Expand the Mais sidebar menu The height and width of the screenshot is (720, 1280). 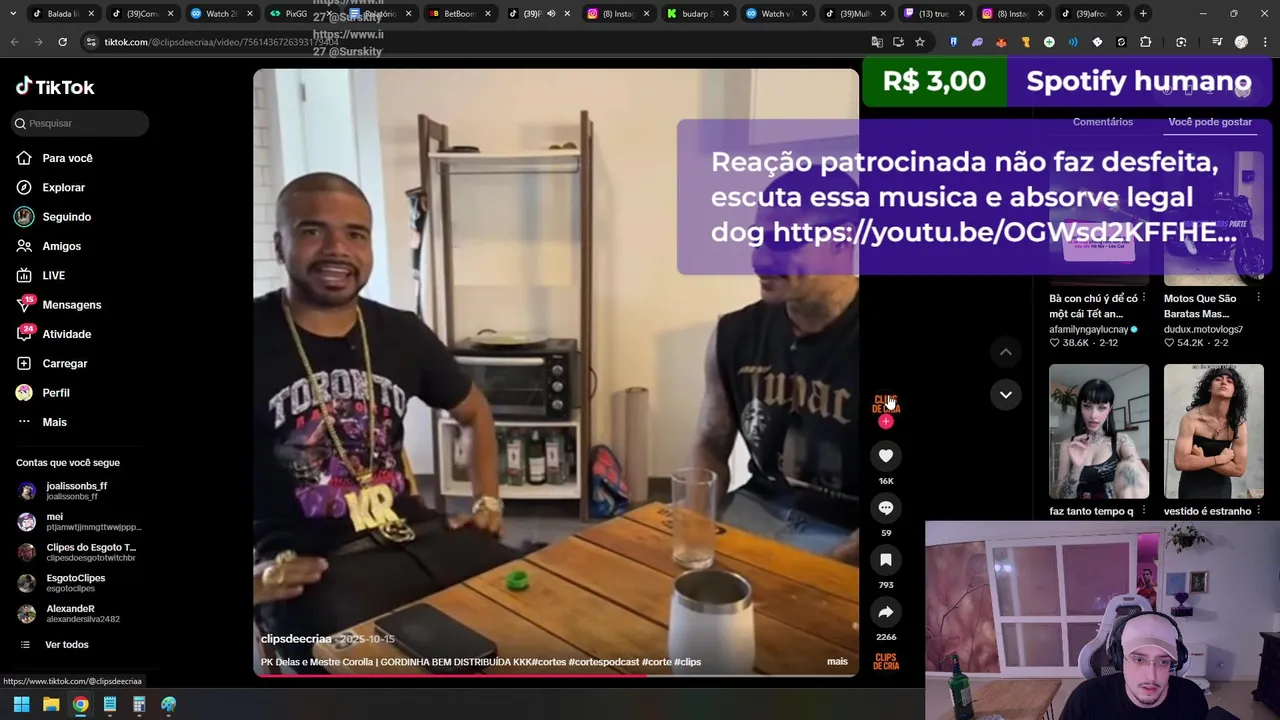click(x=55, y=422)
